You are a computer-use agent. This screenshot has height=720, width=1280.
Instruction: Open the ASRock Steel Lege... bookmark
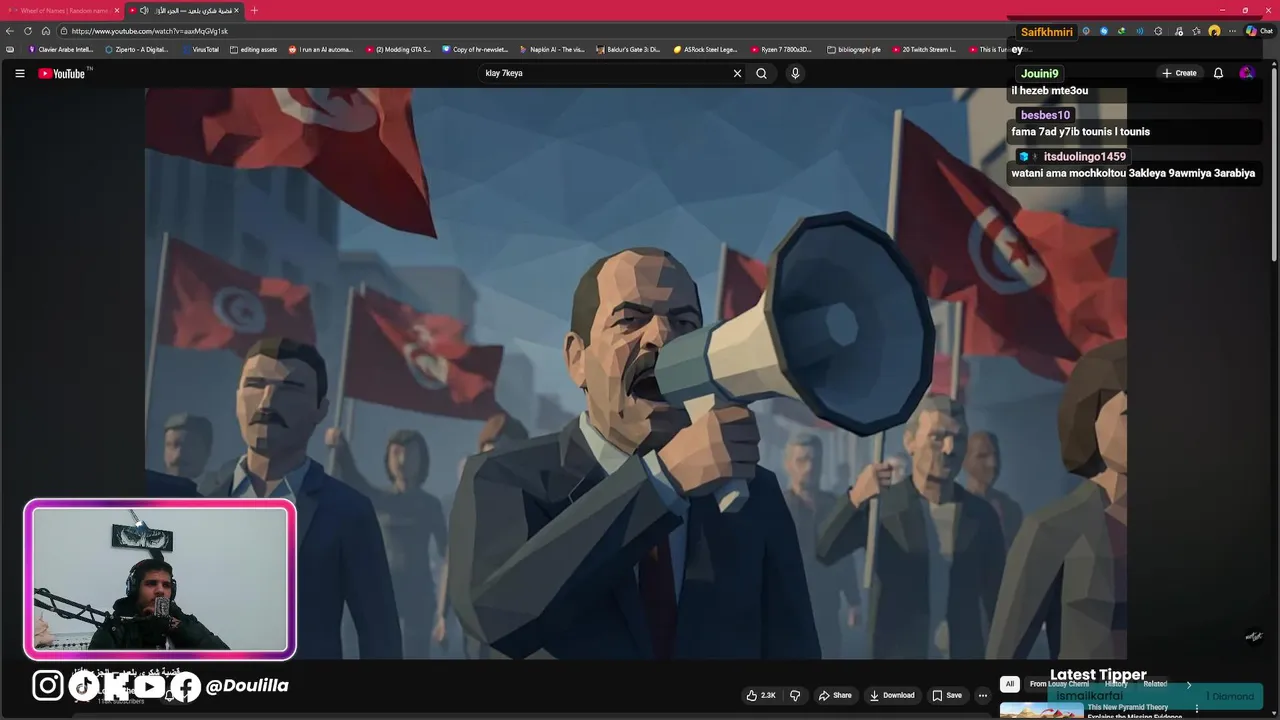click(705, 49)
